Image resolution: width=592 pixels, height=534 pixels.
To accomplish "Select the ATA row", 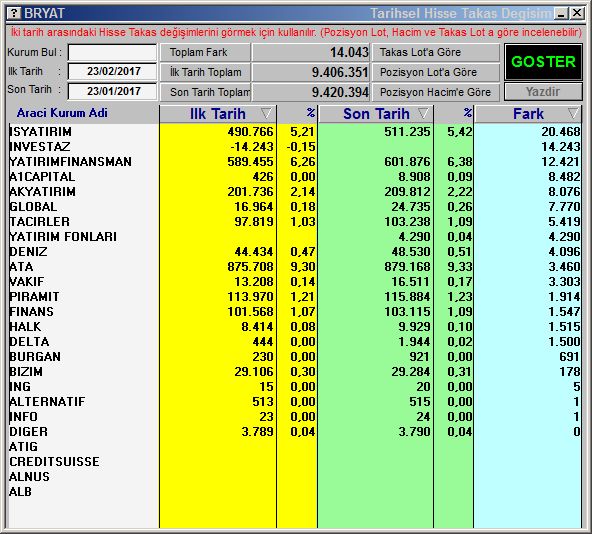I will tap(294, 267).
